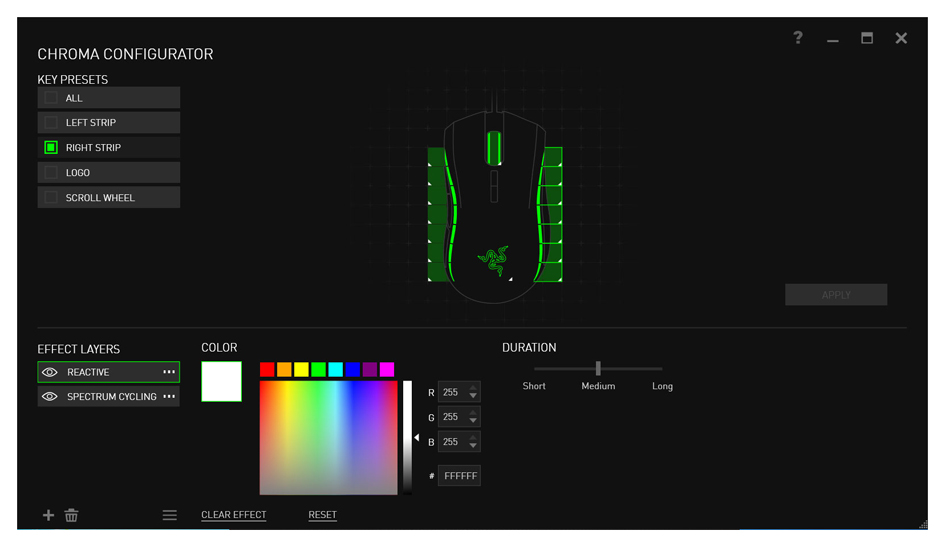Uncheck the RIGHT STRIP preset

(51, 147)
